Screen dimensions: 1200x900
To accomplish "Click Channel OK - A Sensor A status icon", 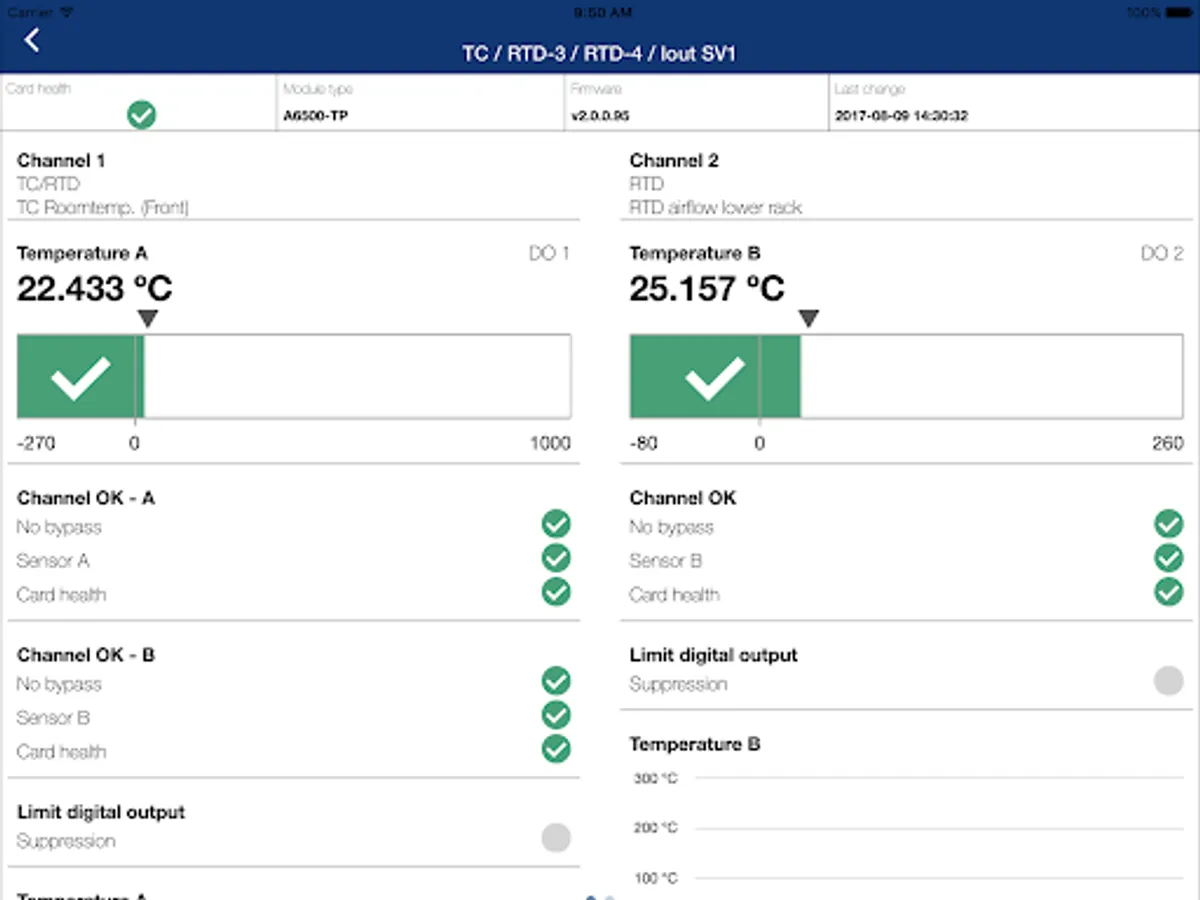I will (556, 558).
